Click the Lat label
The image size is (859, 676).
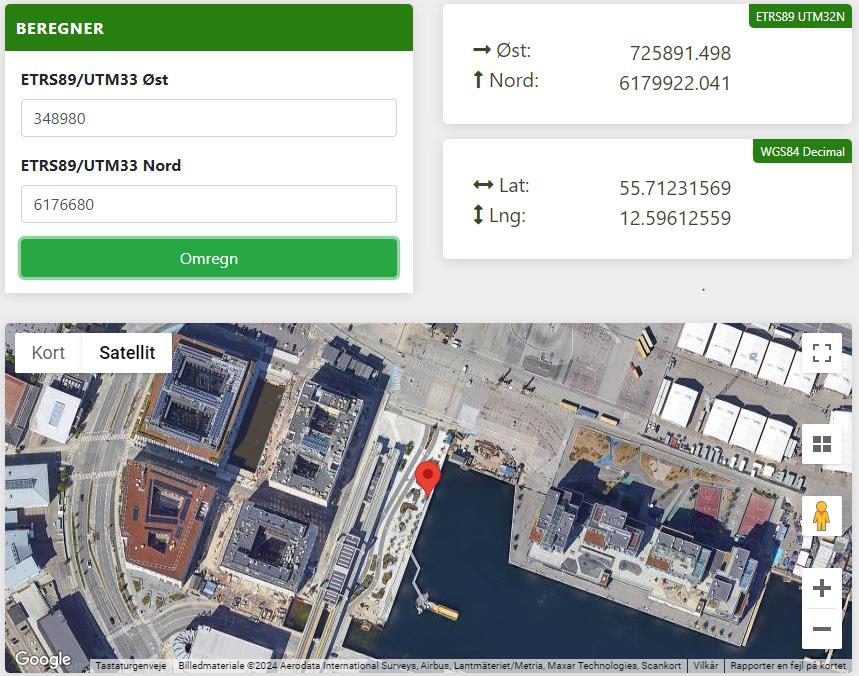(501, 185)
